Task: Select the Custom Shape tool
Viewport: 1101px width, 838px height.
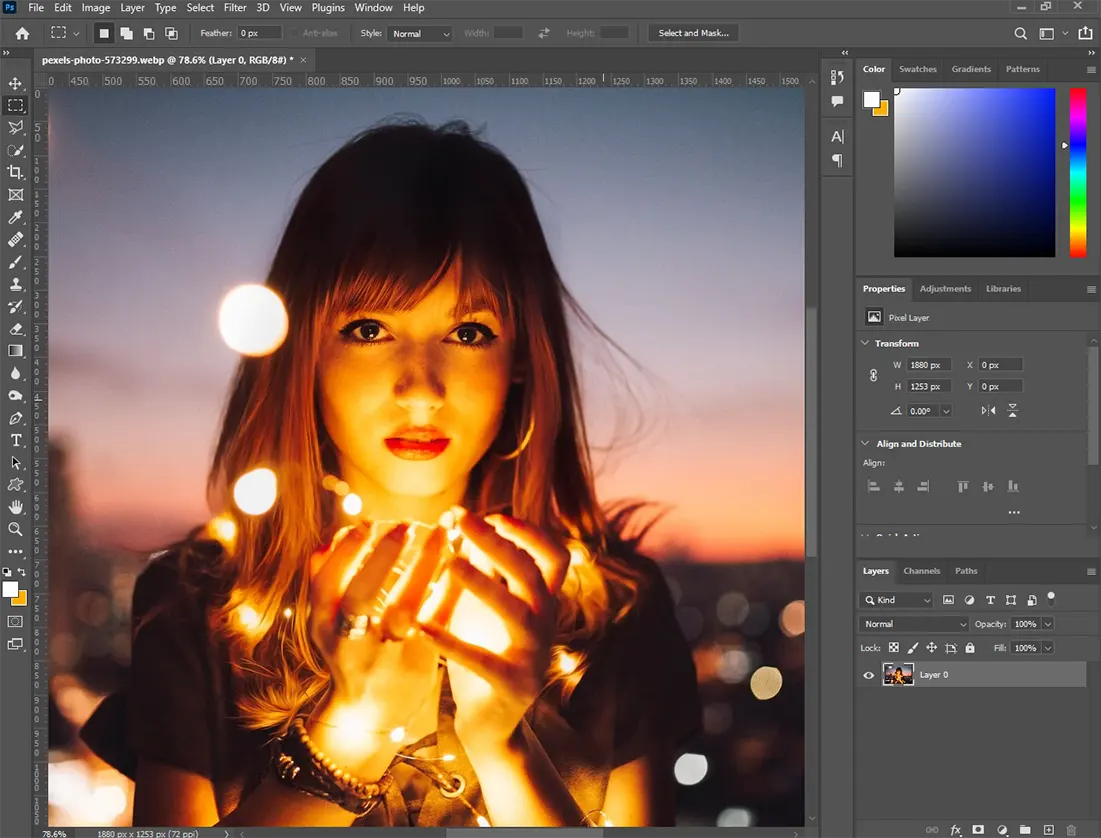Action: (x=15, y=485)
